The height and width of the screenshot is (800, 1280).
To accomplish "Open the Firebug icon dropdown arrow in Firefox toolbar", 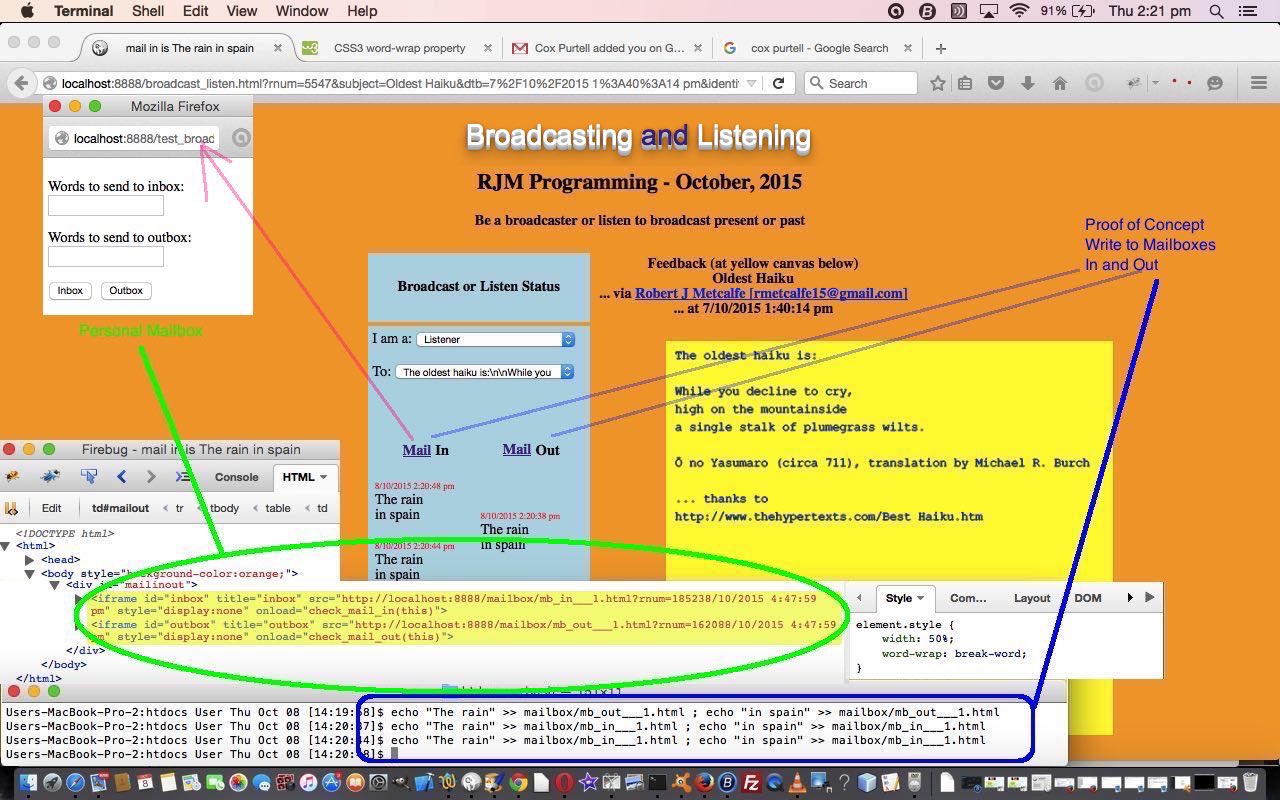I will tap(1155, 84).
